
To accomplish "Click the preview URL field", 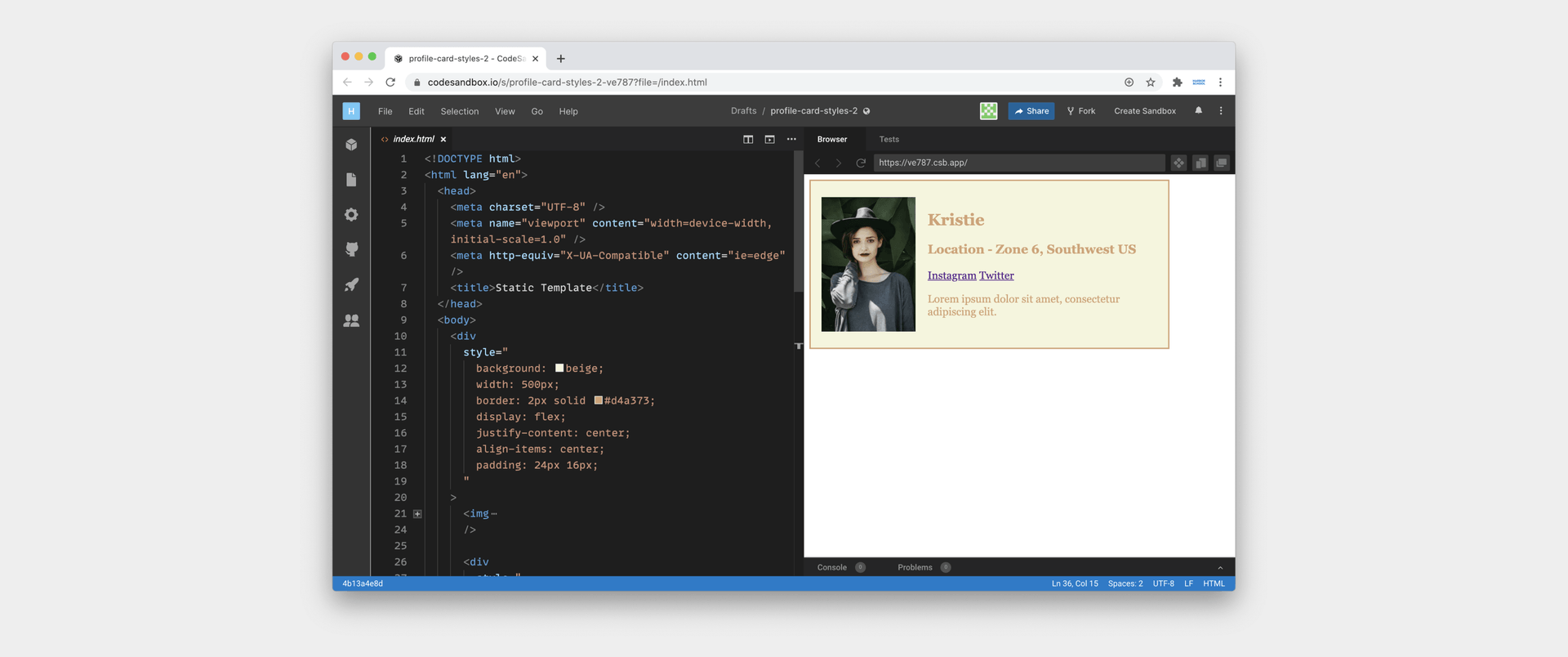I will coord(1019,163).
